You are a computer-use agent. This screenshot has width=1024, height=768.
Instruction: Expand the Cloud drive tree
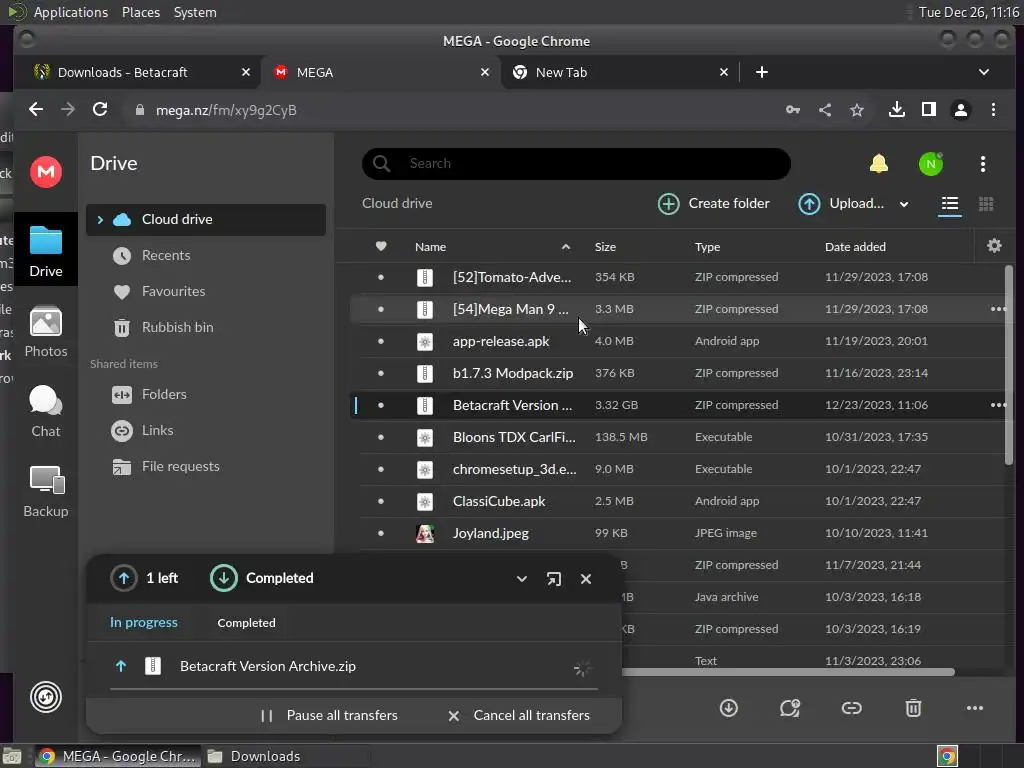coord(100,219)
